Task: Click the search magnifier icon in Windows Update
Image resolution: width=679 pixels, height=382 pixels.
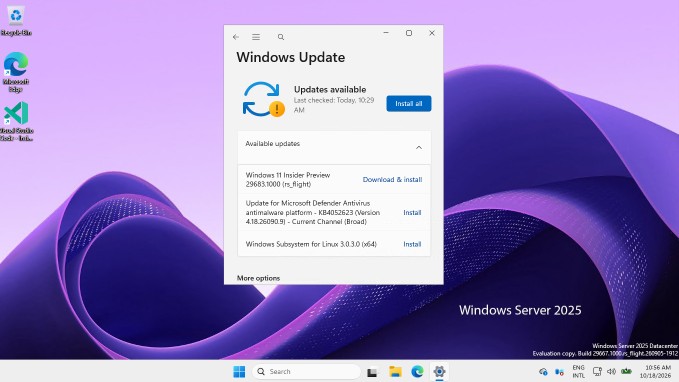Action: pyautogui.click(x=281, y=37)
